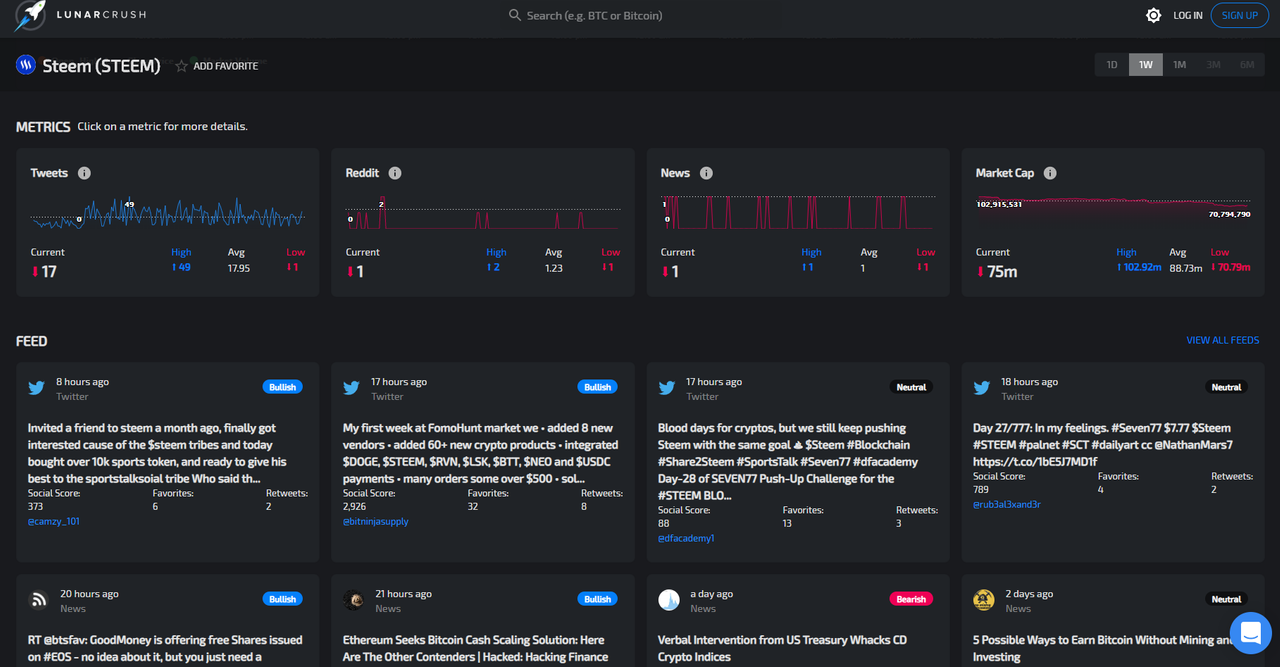Viewport: 1280px width, 667px height.
Task: Select the 6M time range
Action: coord(1247,65)
